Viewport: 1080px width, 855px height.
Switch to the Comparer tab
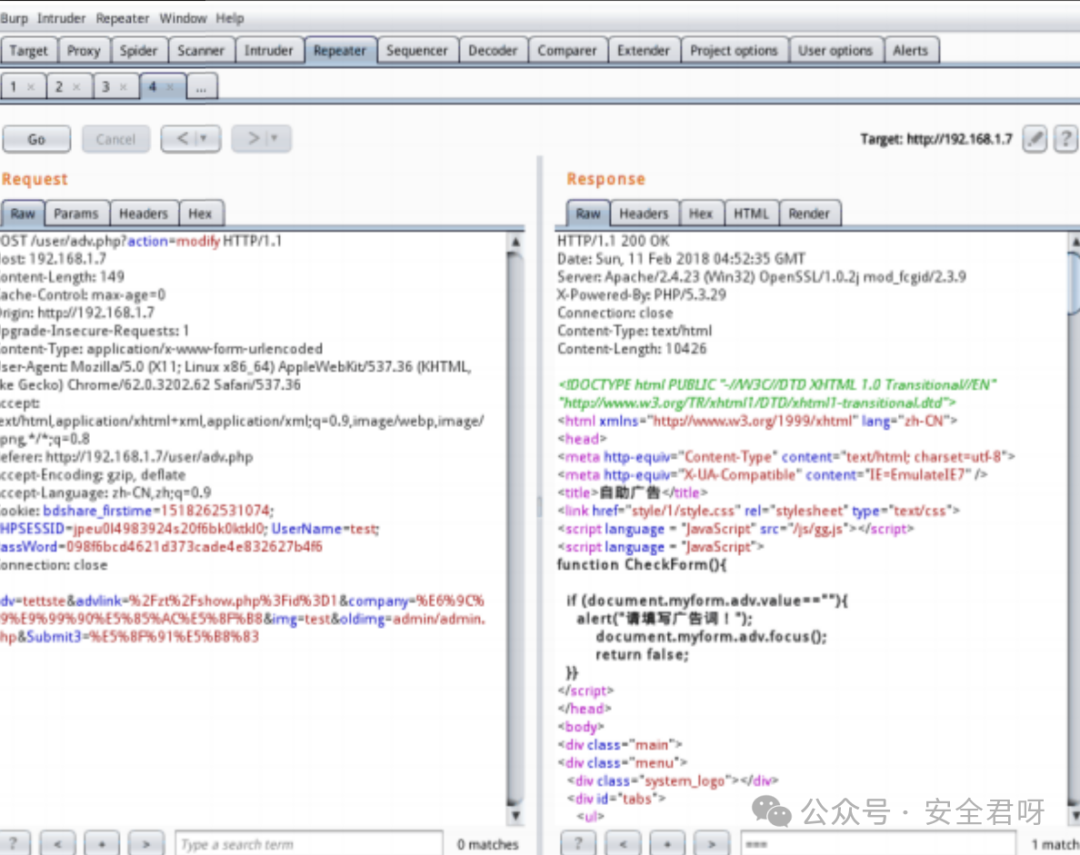tap(567, 50)
